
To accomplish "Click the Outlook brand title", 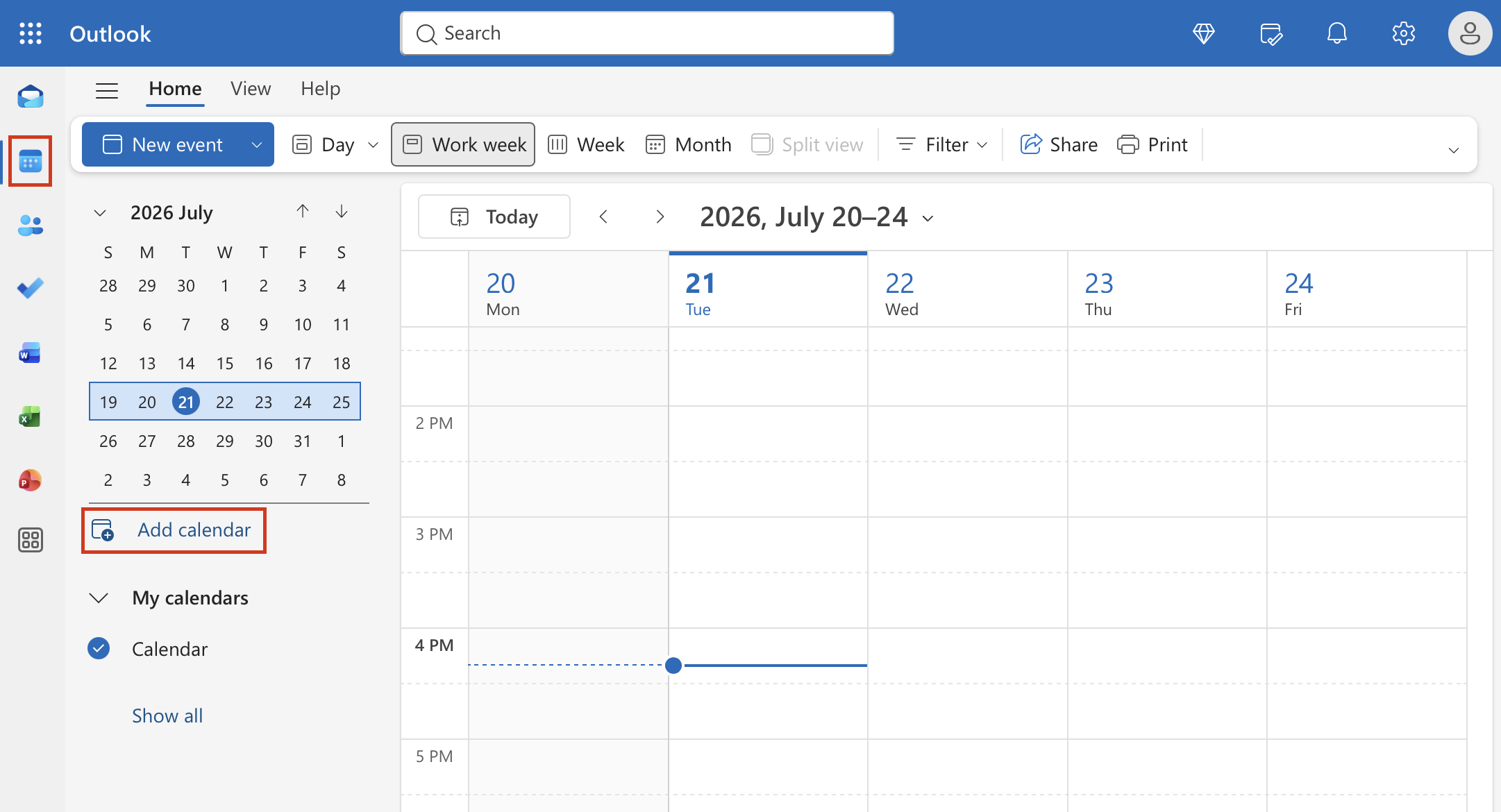I will tap(110, 33).
